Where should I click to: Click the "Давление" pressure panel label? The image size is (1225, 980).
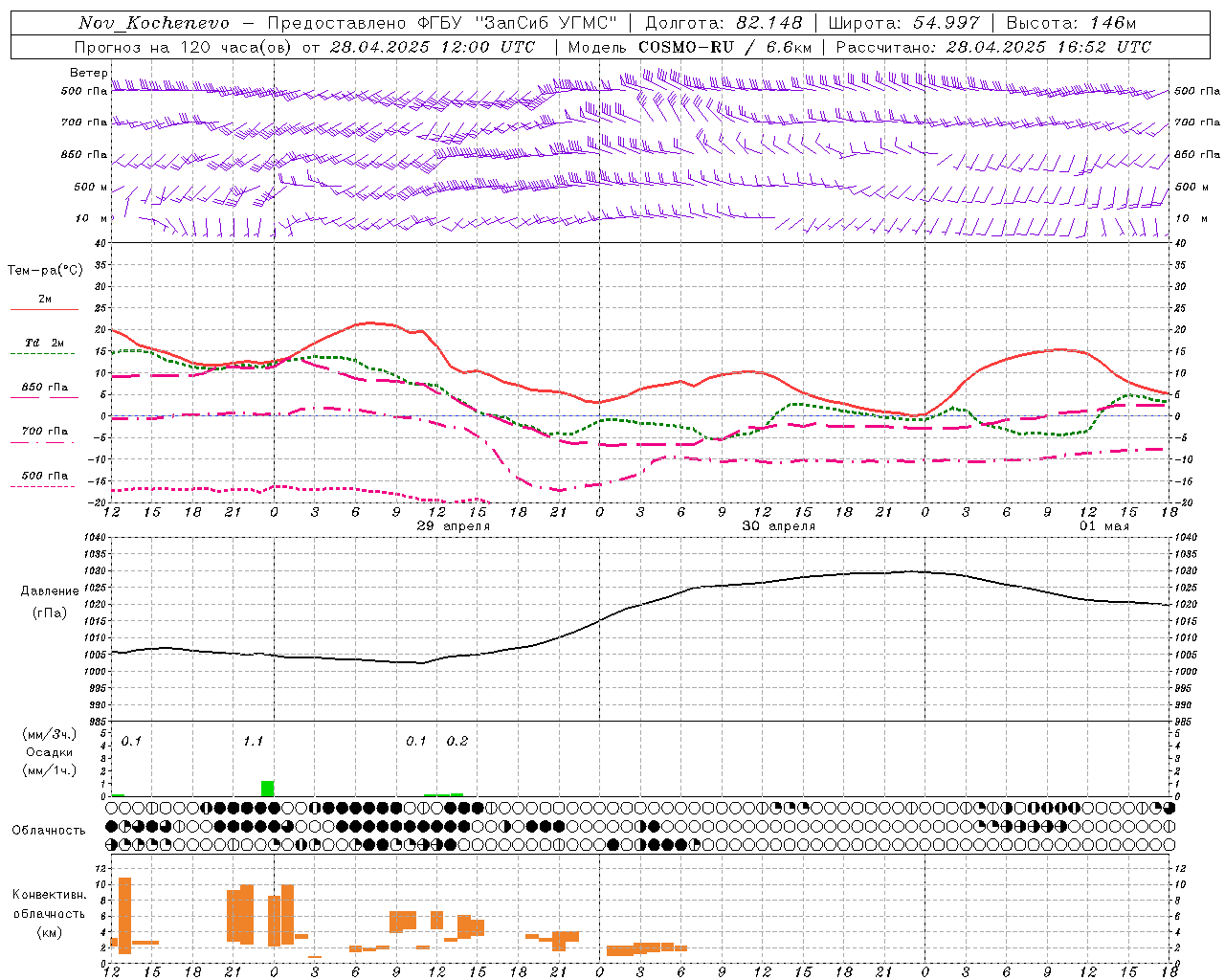point(50,590)
